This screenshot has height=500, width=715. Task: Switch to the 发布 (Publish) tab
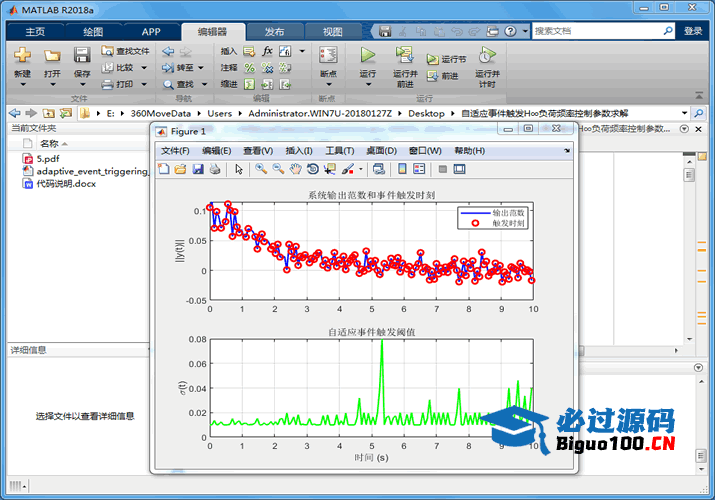(273, 31)
